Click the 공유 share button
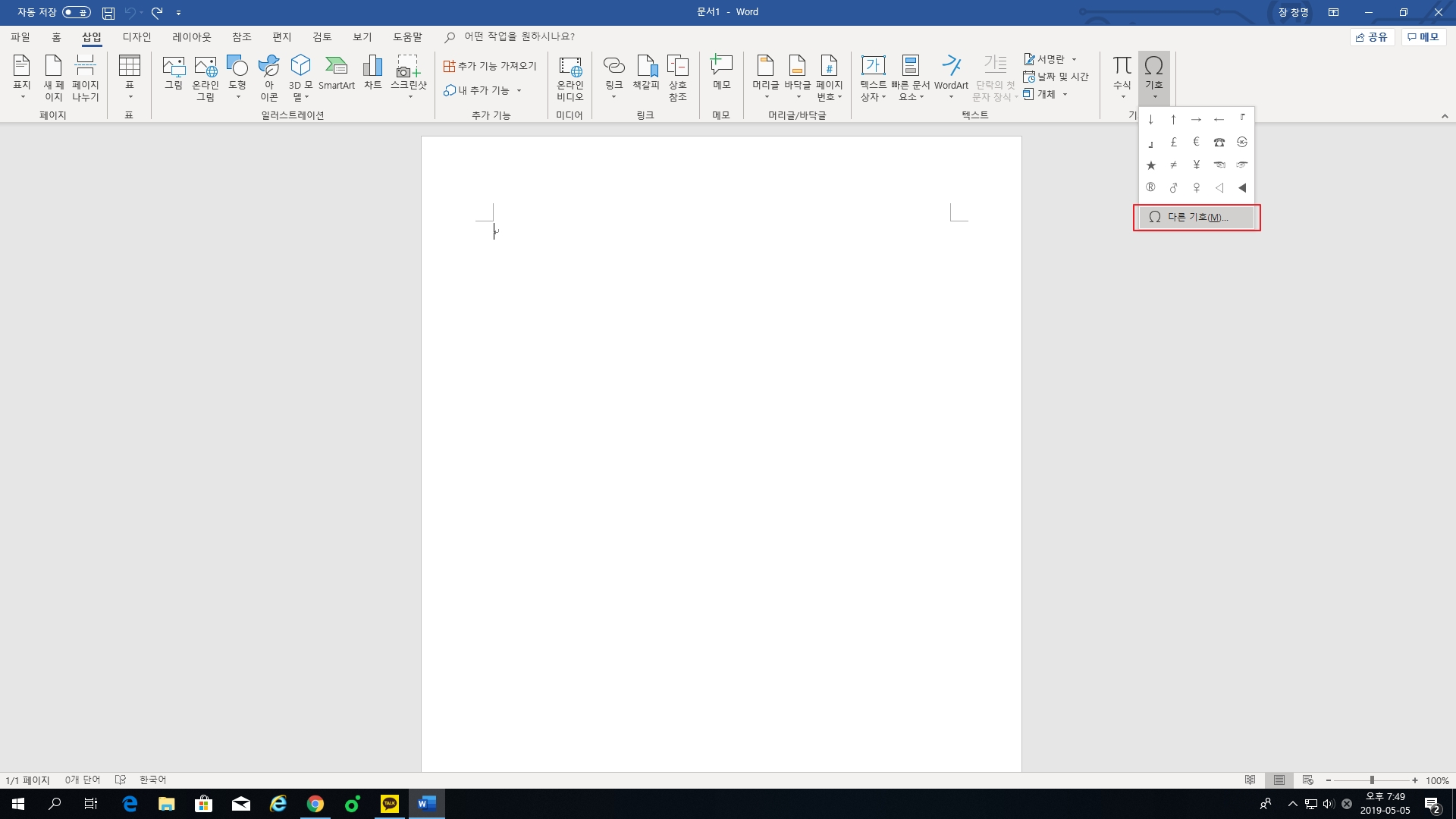Viewport: 1456px width, 819px height. tap(1372, 36)
